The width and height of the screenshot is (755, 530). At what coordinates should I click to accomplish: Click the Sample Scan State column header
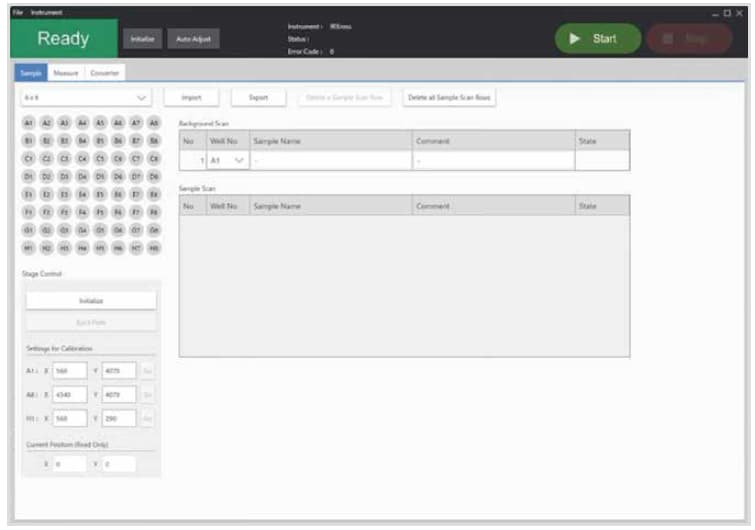[602, 206]
